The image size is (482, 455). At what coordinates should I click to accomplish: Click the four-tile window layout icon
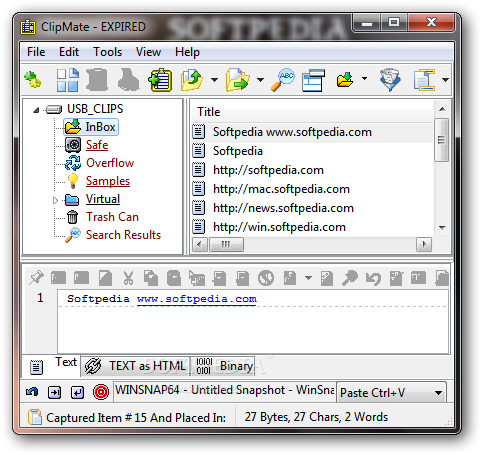tap(68, 80)
